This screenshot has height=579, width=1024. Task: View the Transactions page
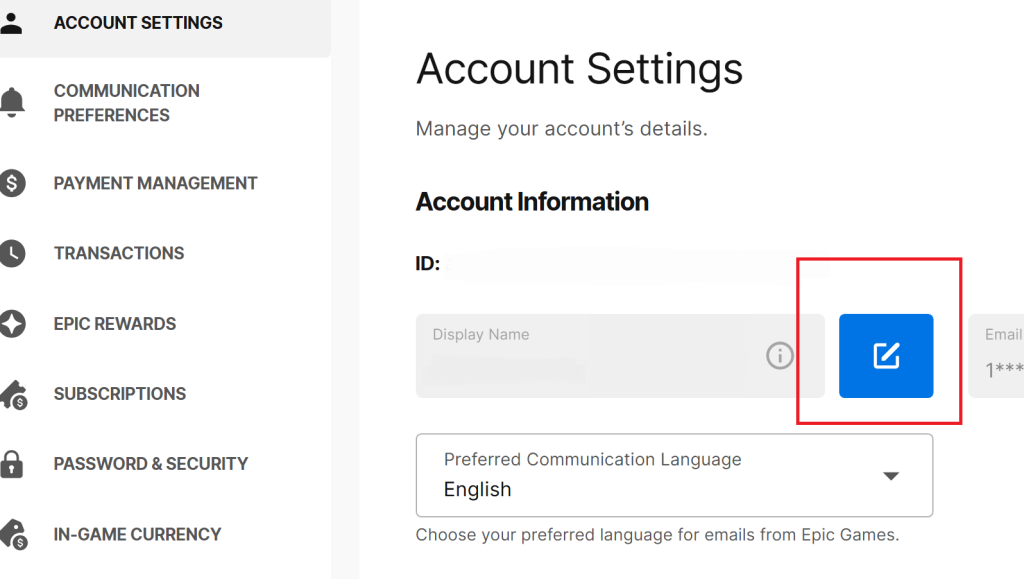click(119, 253)
